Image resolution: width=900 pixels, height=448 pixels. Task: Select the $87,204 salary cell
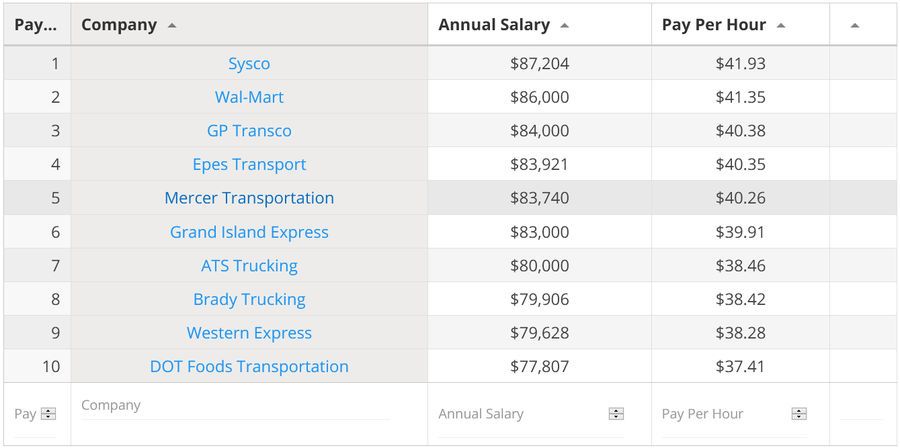(x=540, y=63)
